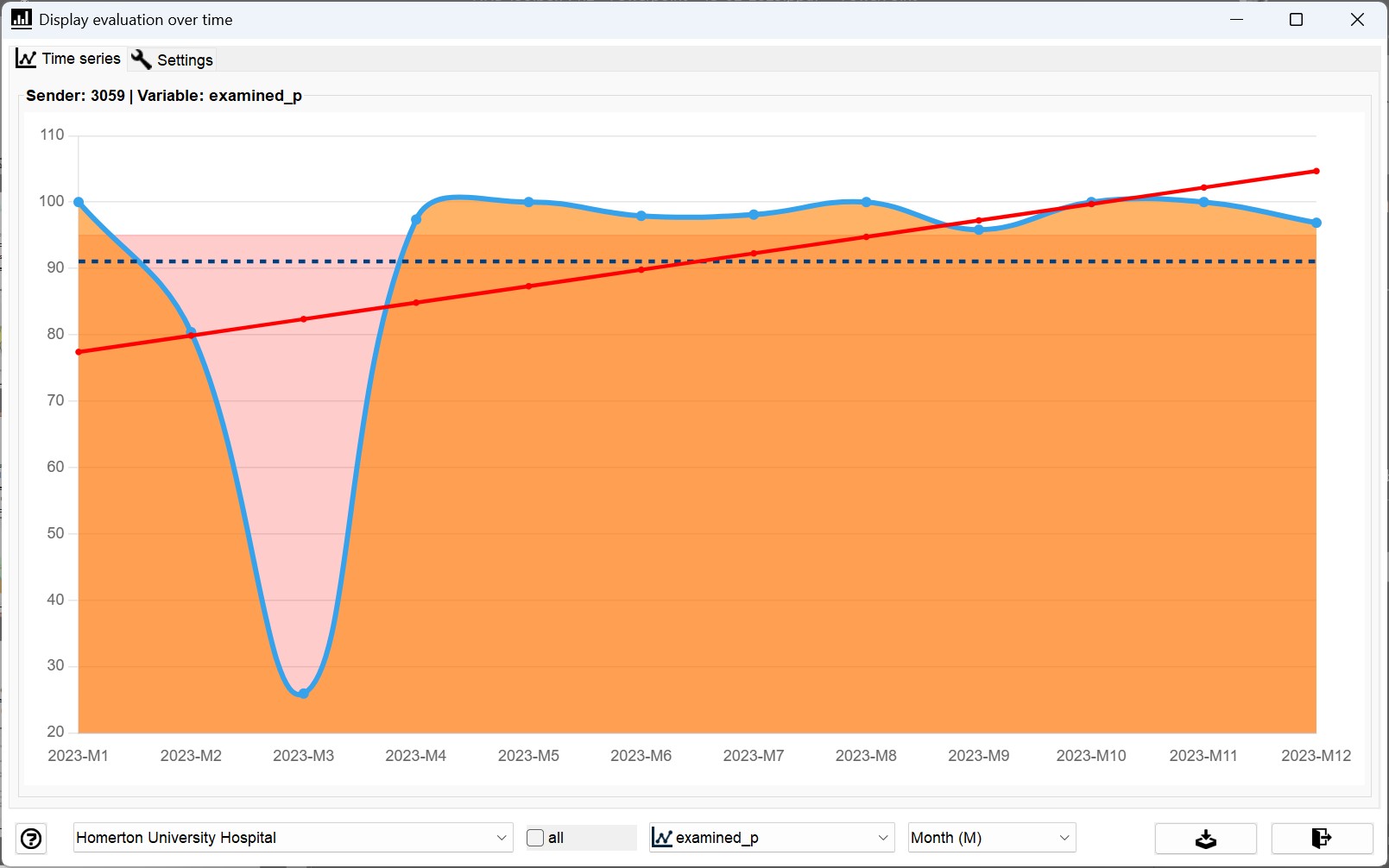1389x868 pixels.
Task: Click the Settings wrench icon
Action: pyautogui.click(x=142, y=59)
